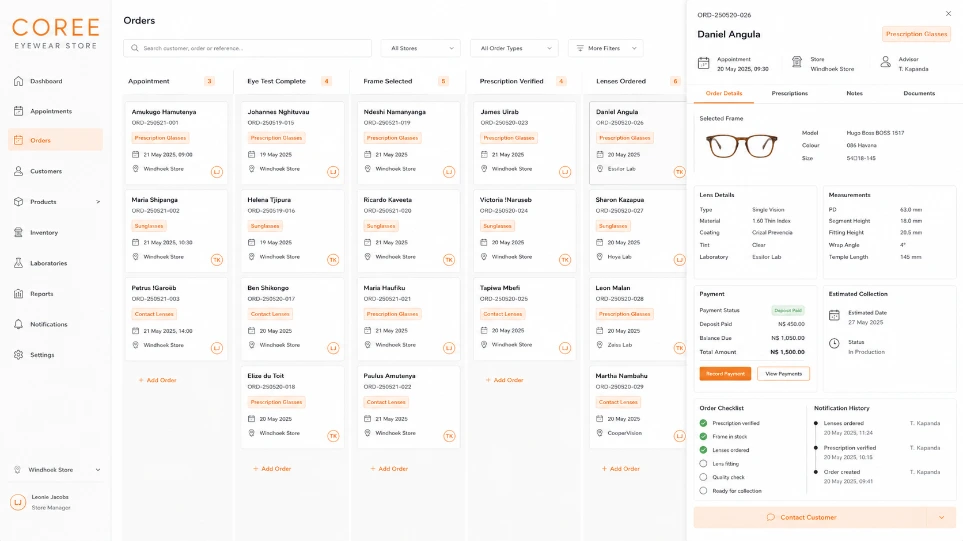This screenshot has height=541, width=963.
Task: Open Victoria !Naruseb order card
Action: pyautogui.click(x=525, y=231)
